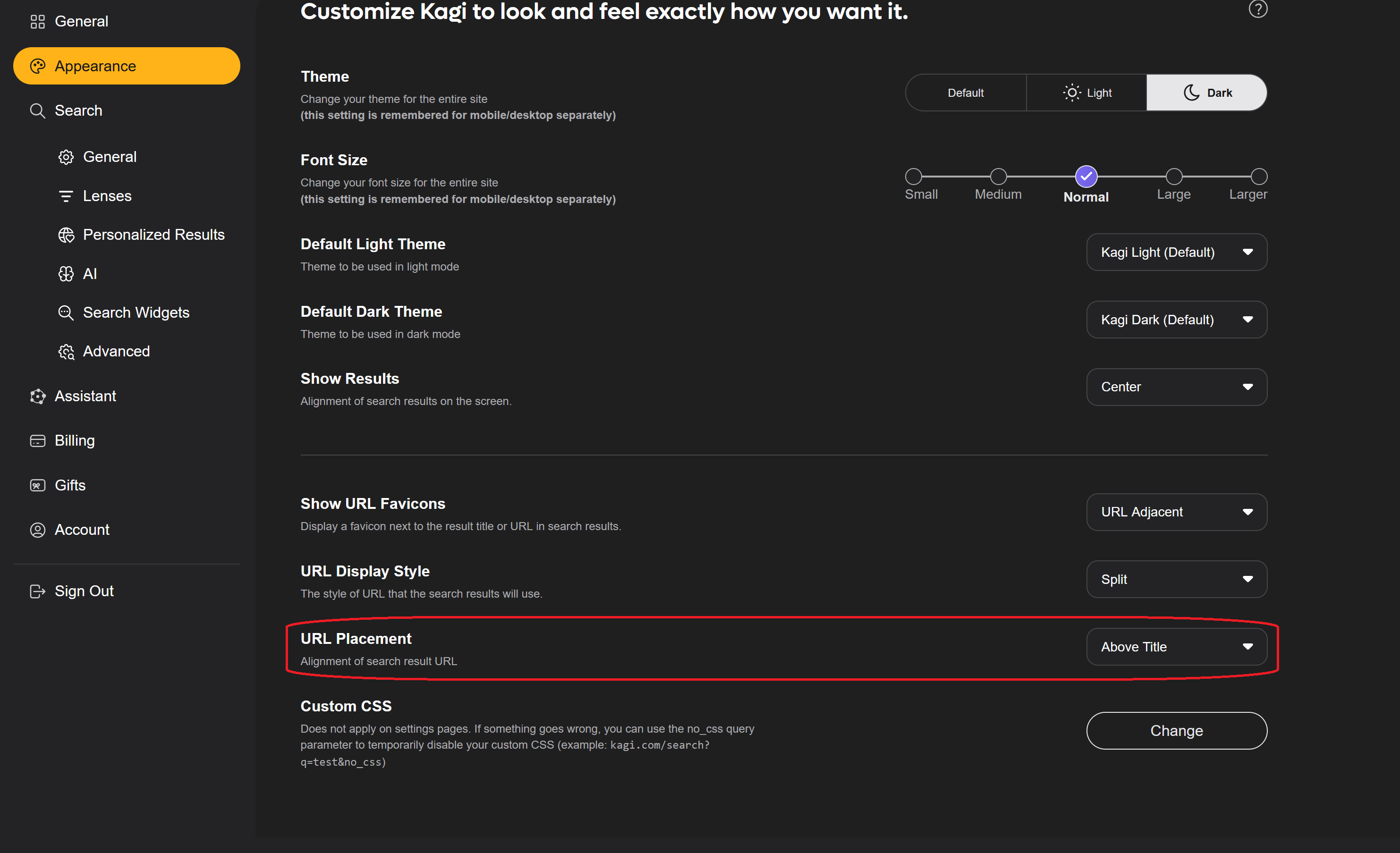Click the Billing card icon
Image resolution: width=1400 pixels, height=853 pixels.
point(37,441)
